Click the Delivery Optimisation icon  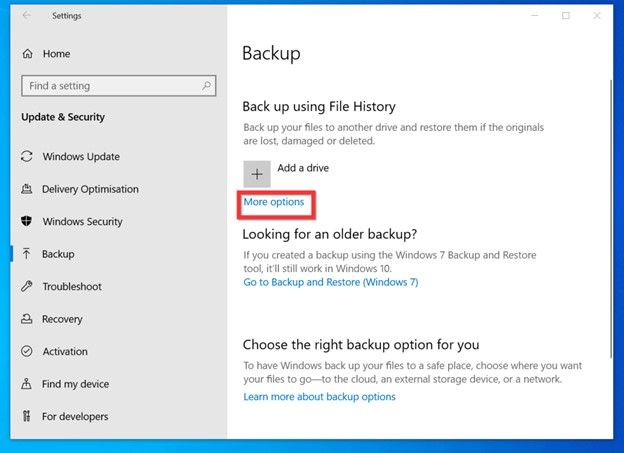pos(27,190)
